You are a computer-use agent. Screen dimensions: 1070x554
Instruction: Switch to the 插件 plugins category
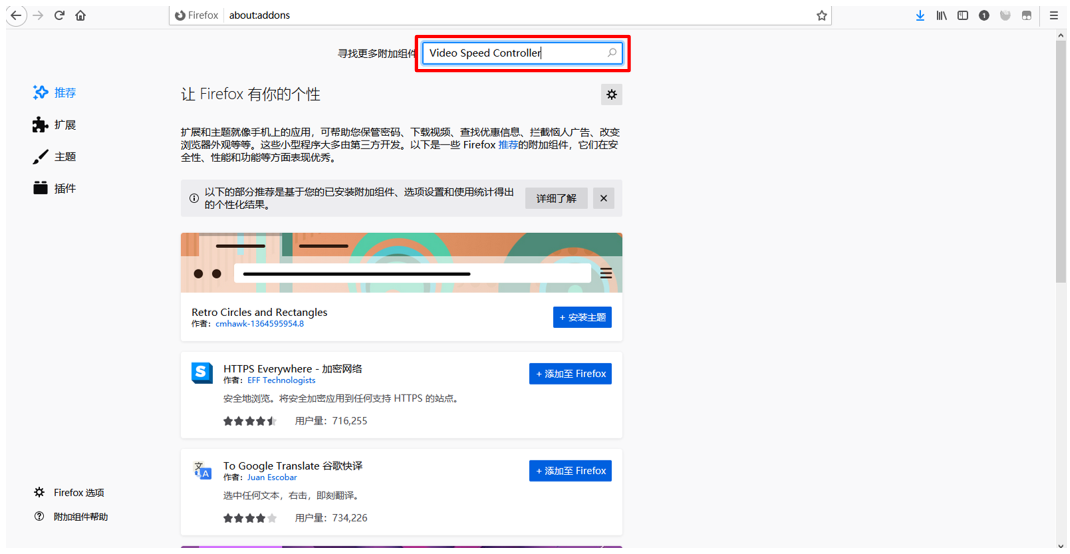(x=54, y=188)
